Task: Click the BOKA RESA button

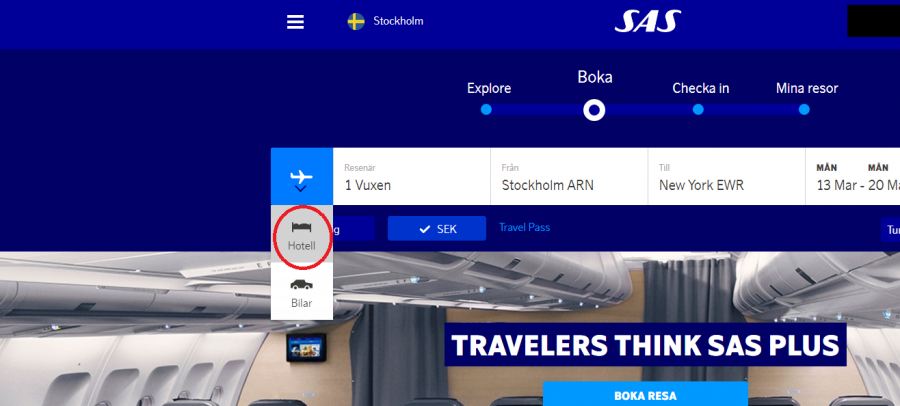Action: click(x=645, y=396)
